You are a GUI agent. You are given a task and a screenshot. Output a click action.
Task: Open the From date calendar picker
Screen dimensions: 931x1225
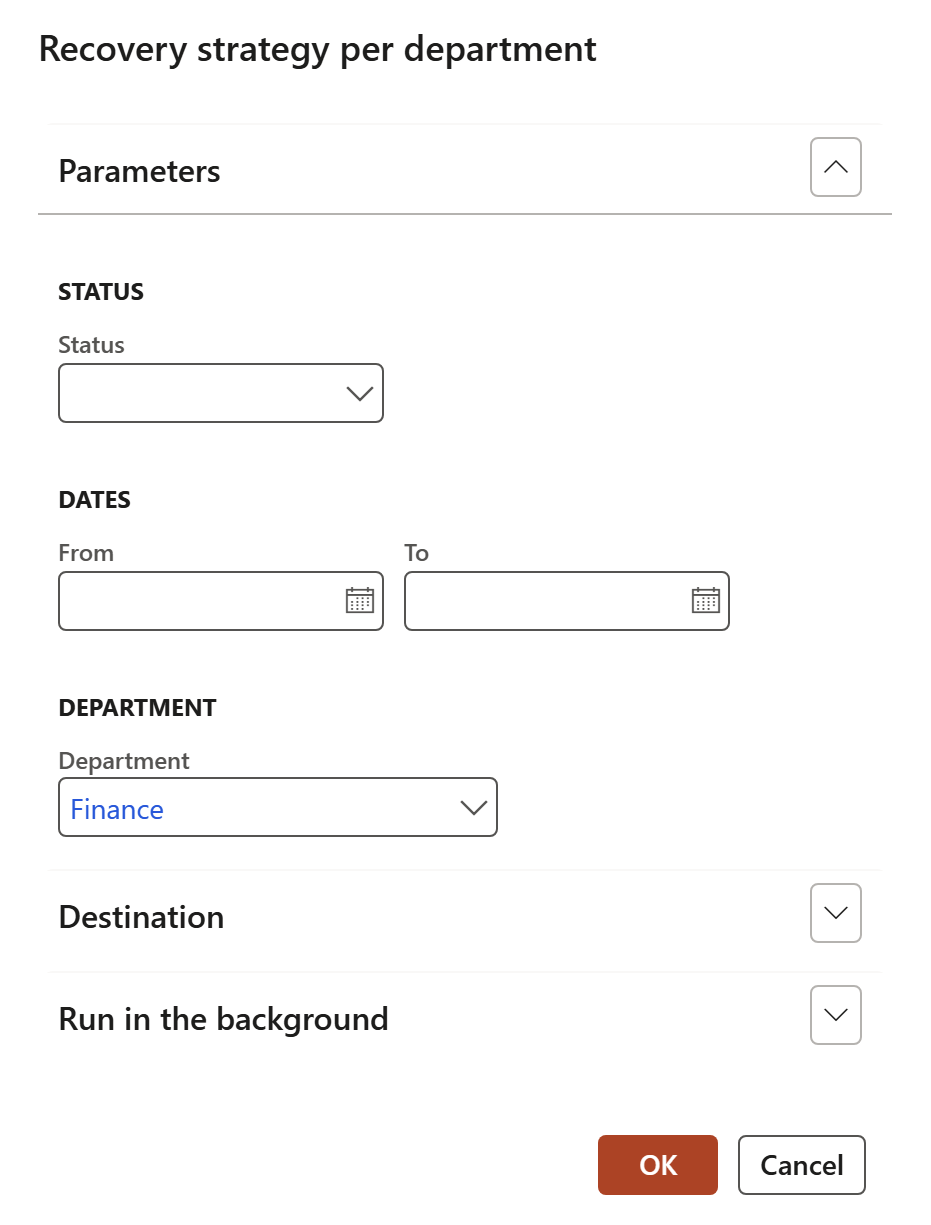click(x=360, y=601)
